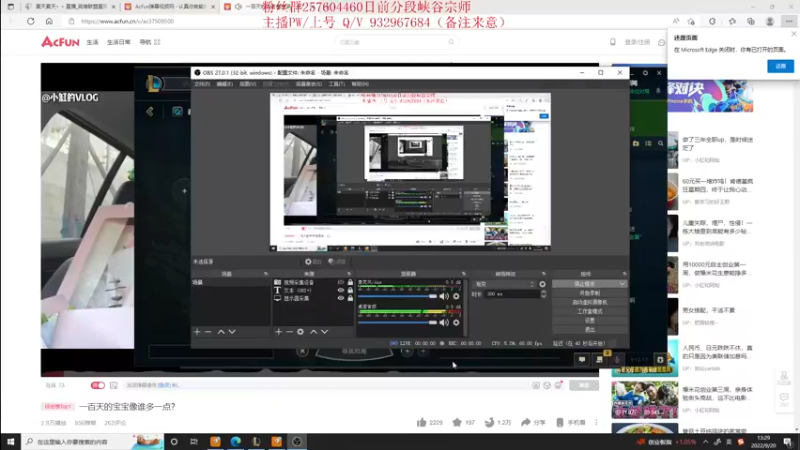Open 麦克风/Aux audio settings gear
Viewport: 800px width, 450px height.
tap(456, 296)
